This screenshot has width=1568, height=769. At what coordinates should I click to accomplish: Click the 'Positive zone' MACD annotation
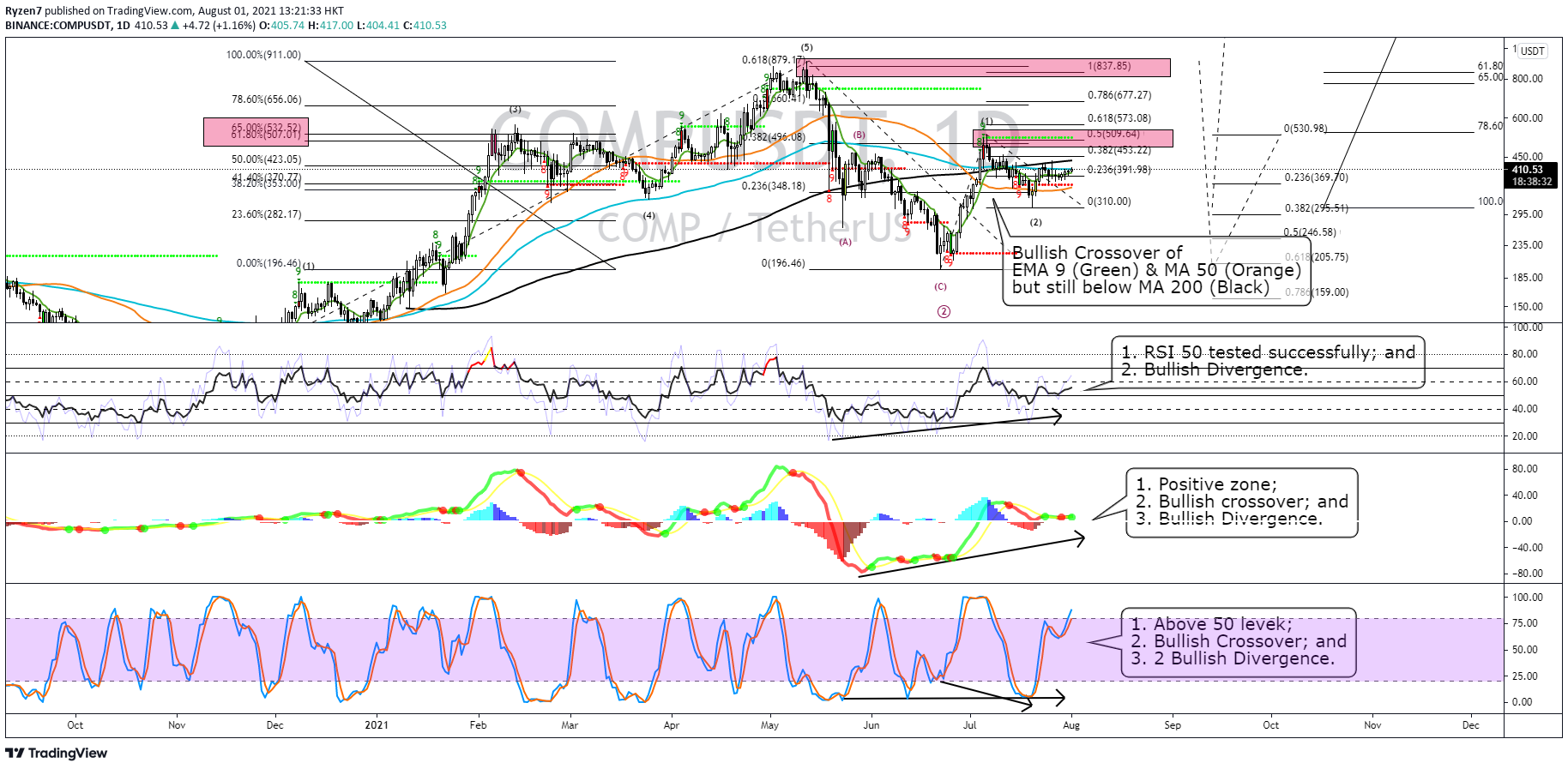(1242, 502)
